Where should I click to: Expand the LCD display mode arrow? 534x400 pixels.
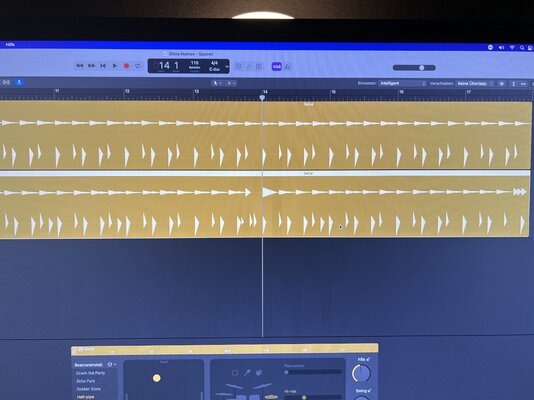click(227, 67)
